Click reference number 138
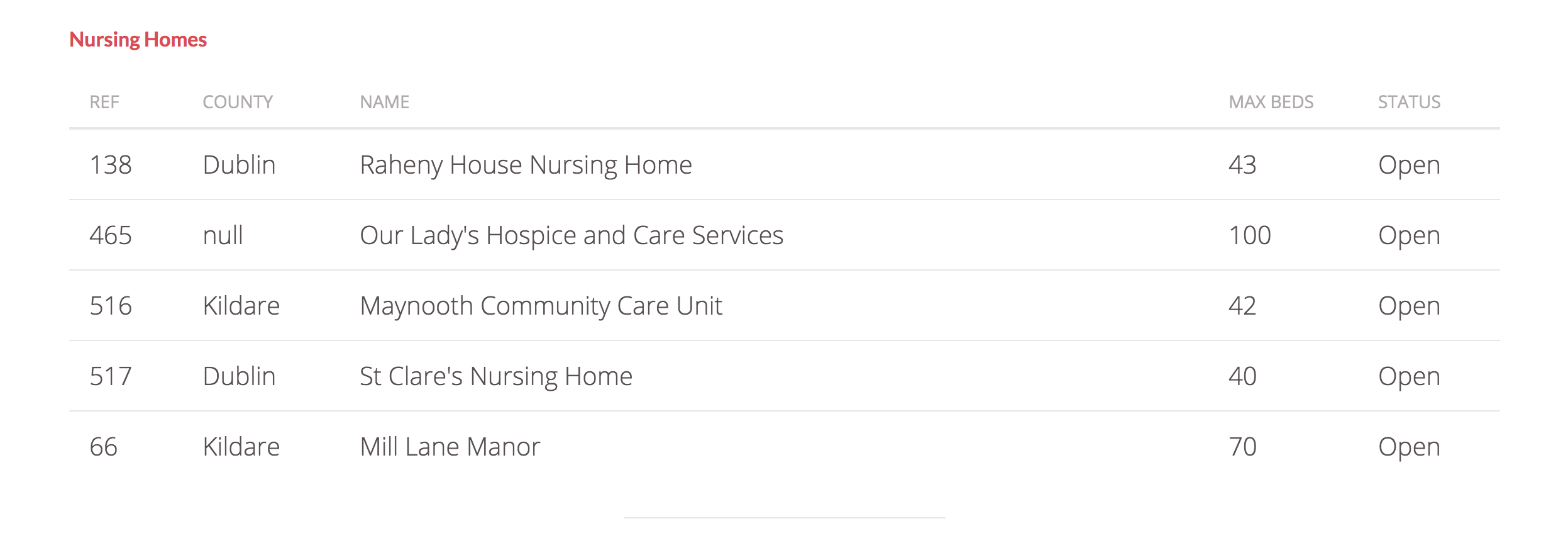The image size is (1568, 555). coord(111,165)
